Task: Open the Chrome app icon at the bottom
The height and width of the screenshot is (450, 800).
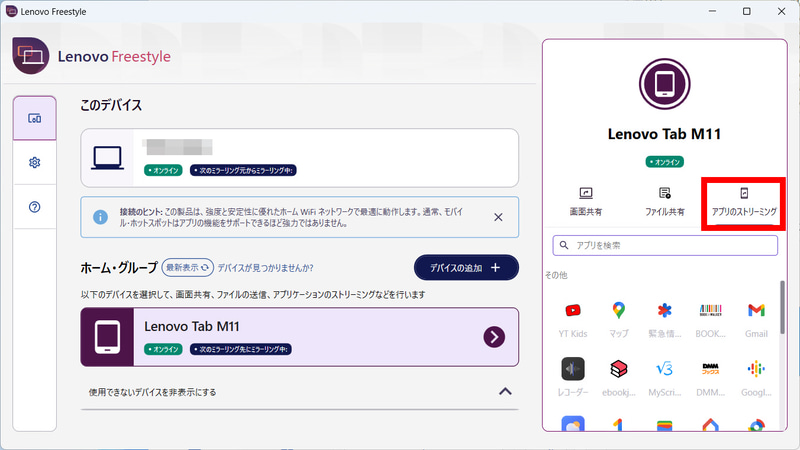Action: (756, 424)
